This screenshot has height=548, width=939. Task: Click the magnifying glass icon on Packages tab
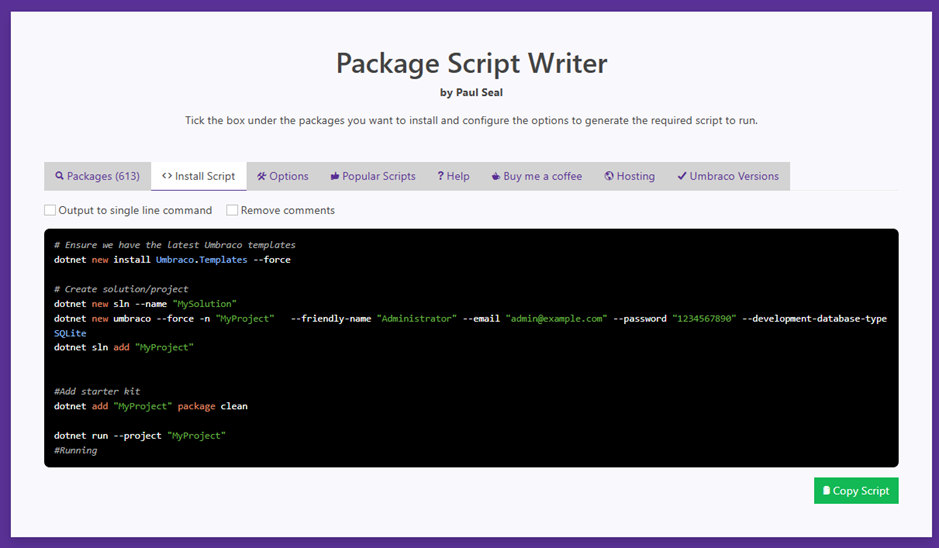click(x=60, y=176)
